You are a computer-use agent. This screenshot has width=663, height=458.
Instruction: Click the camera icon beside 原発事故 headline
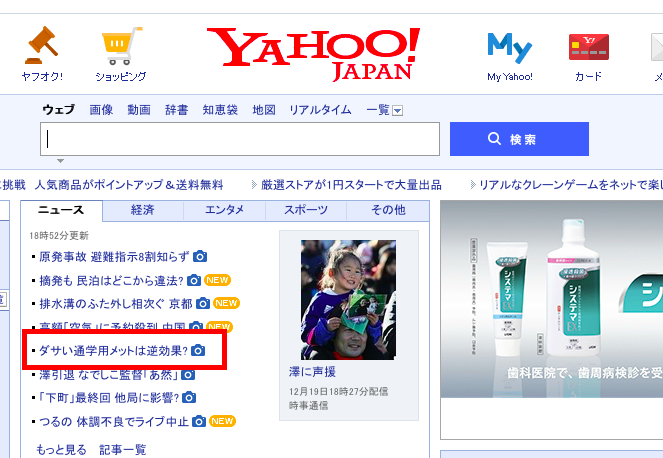point(200,256)
